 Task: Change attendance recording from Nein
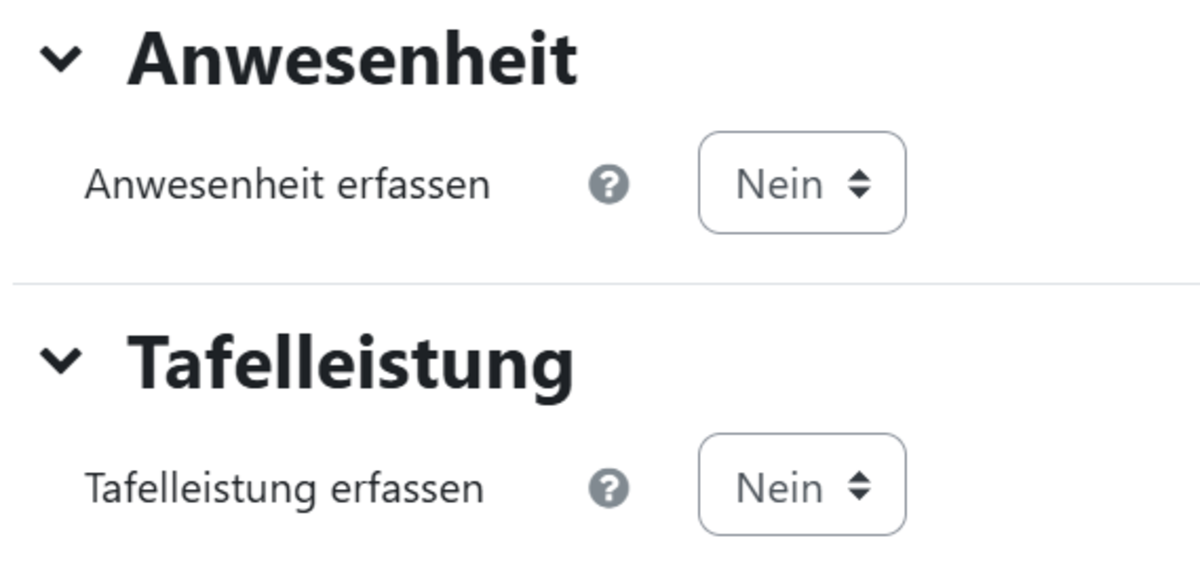pyautogui.click(x=802, y=183)
